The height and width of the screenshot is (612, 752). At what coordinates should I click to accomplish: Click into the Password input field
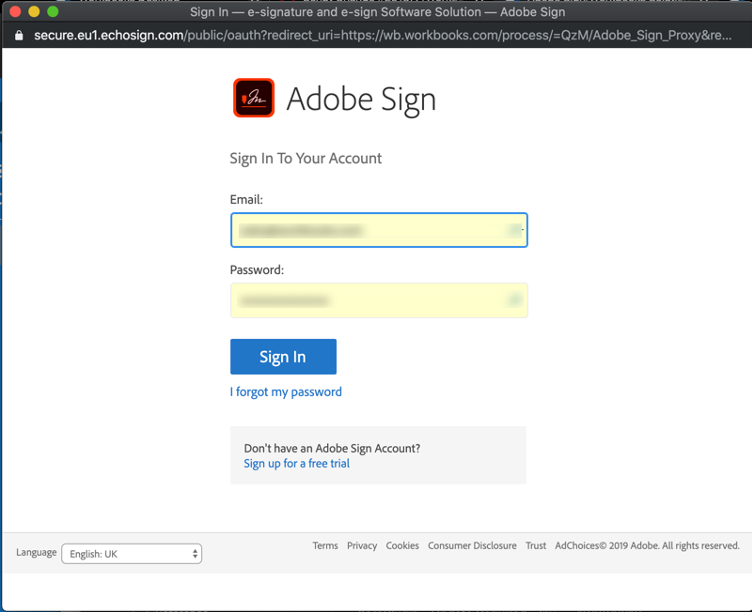pos(370,300)
